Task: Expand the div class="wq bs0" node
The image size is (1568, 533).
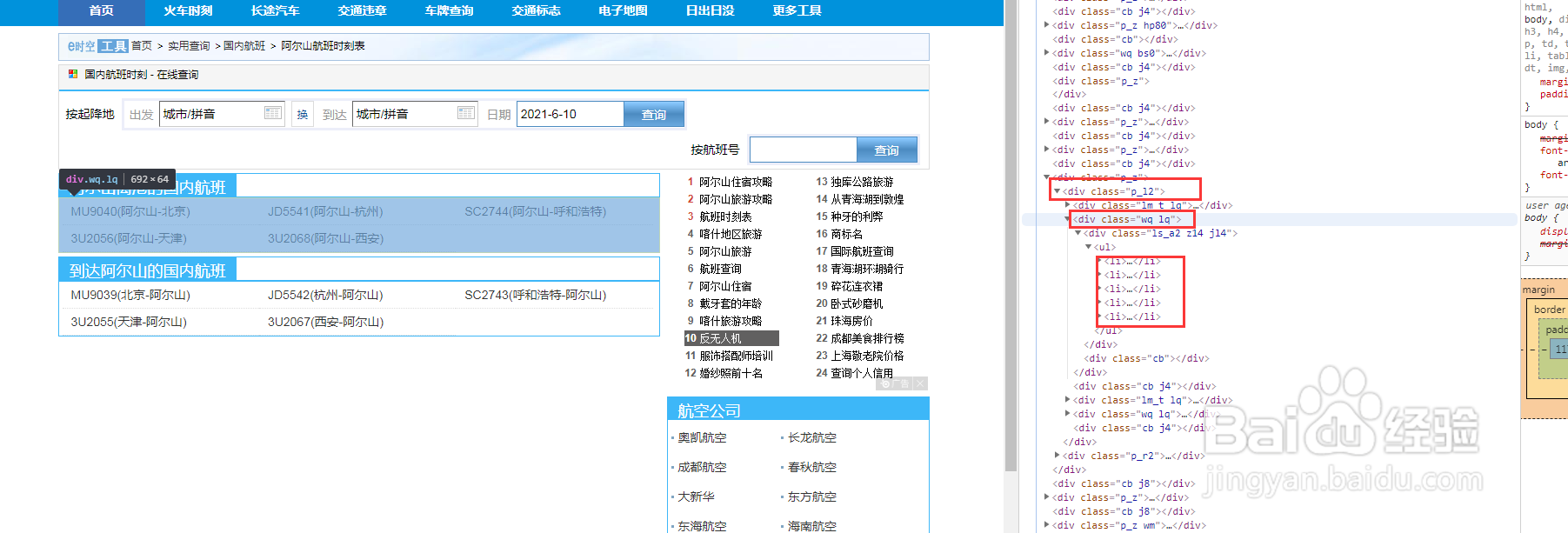Action: [1046, 53]
